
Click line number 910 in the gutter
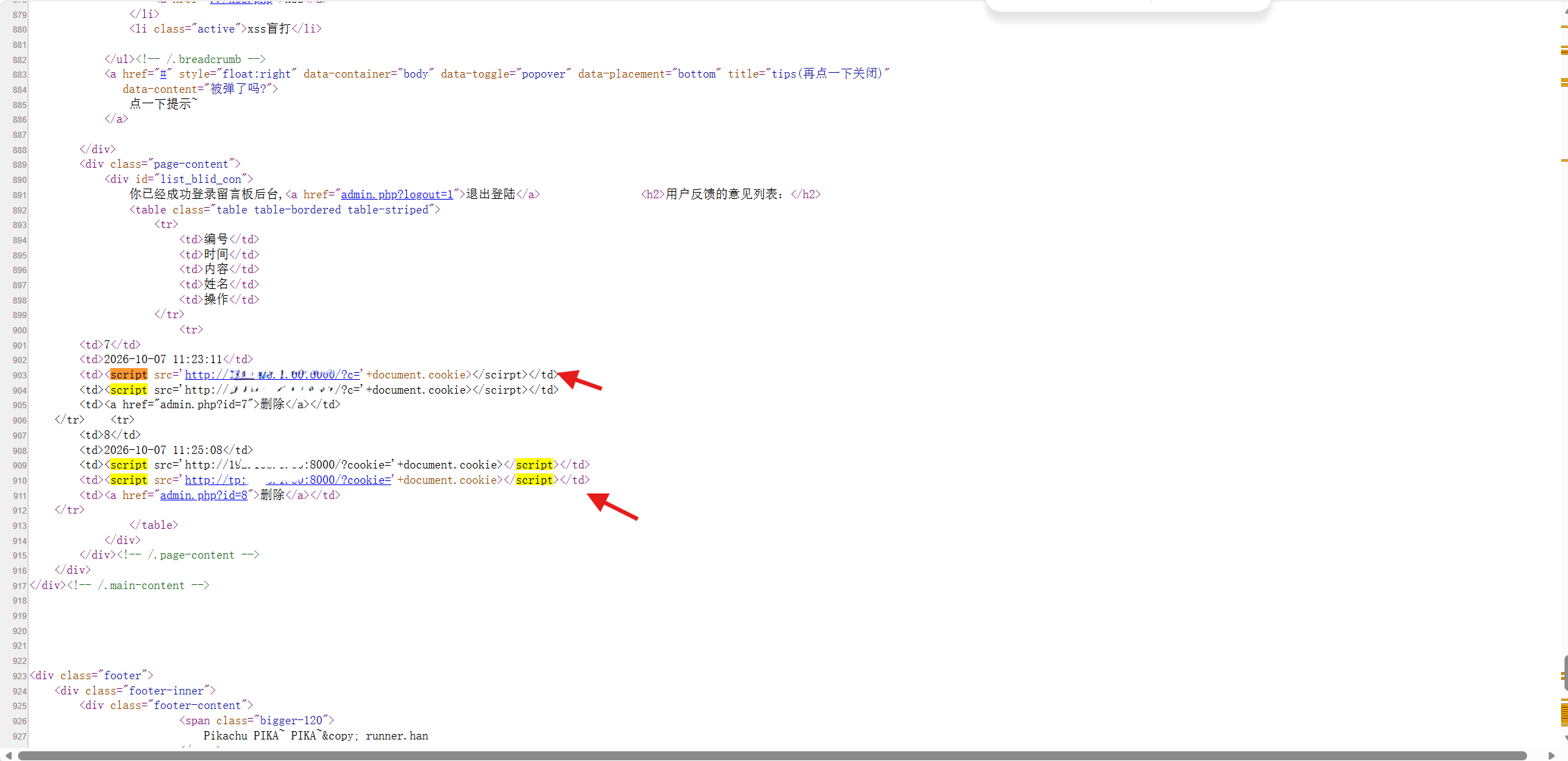click(19, 481)
